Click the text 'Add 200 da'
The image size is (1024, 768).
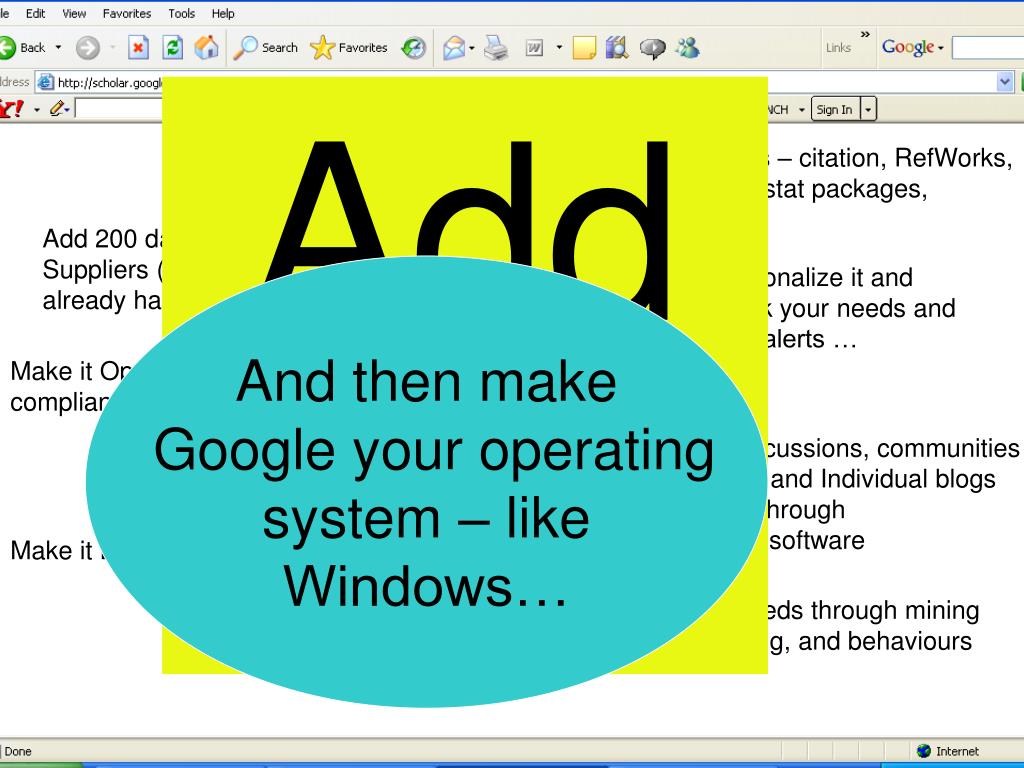pos(103,238)
